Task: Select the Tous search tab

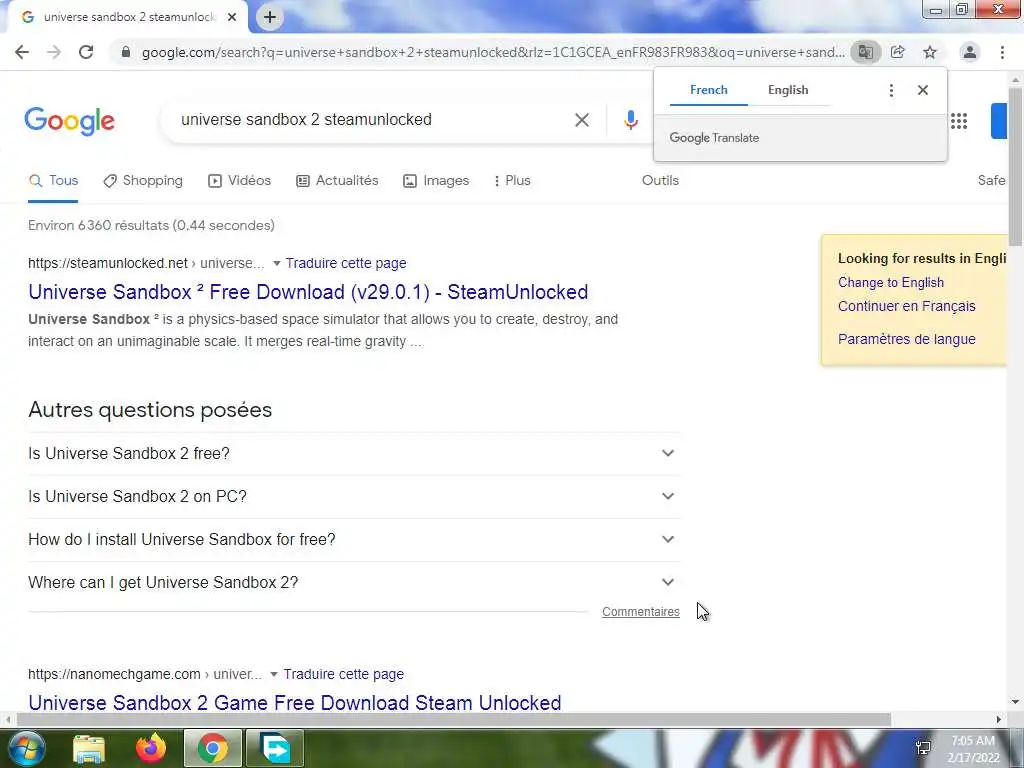Action: tap(54, 181)
